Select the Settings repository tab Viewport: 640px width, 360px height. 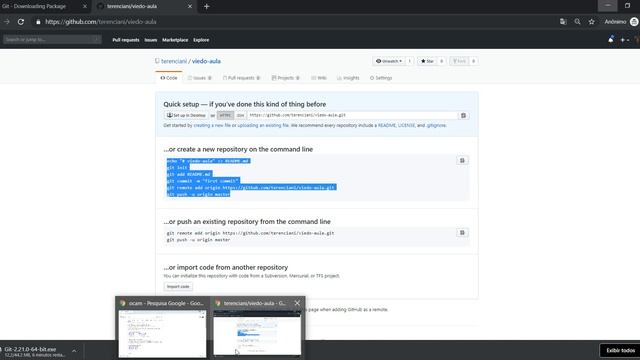pos(381,78)
